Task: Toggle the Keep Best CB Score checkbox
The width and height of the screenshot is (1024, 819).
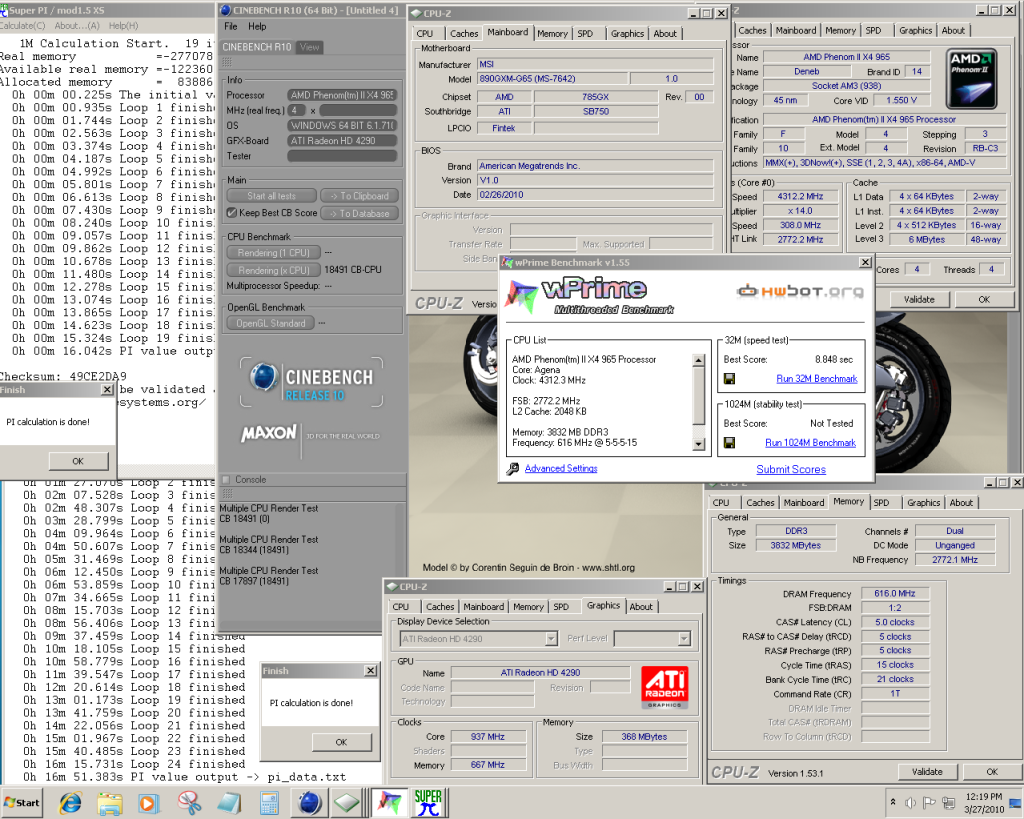Action: (232, 213)
